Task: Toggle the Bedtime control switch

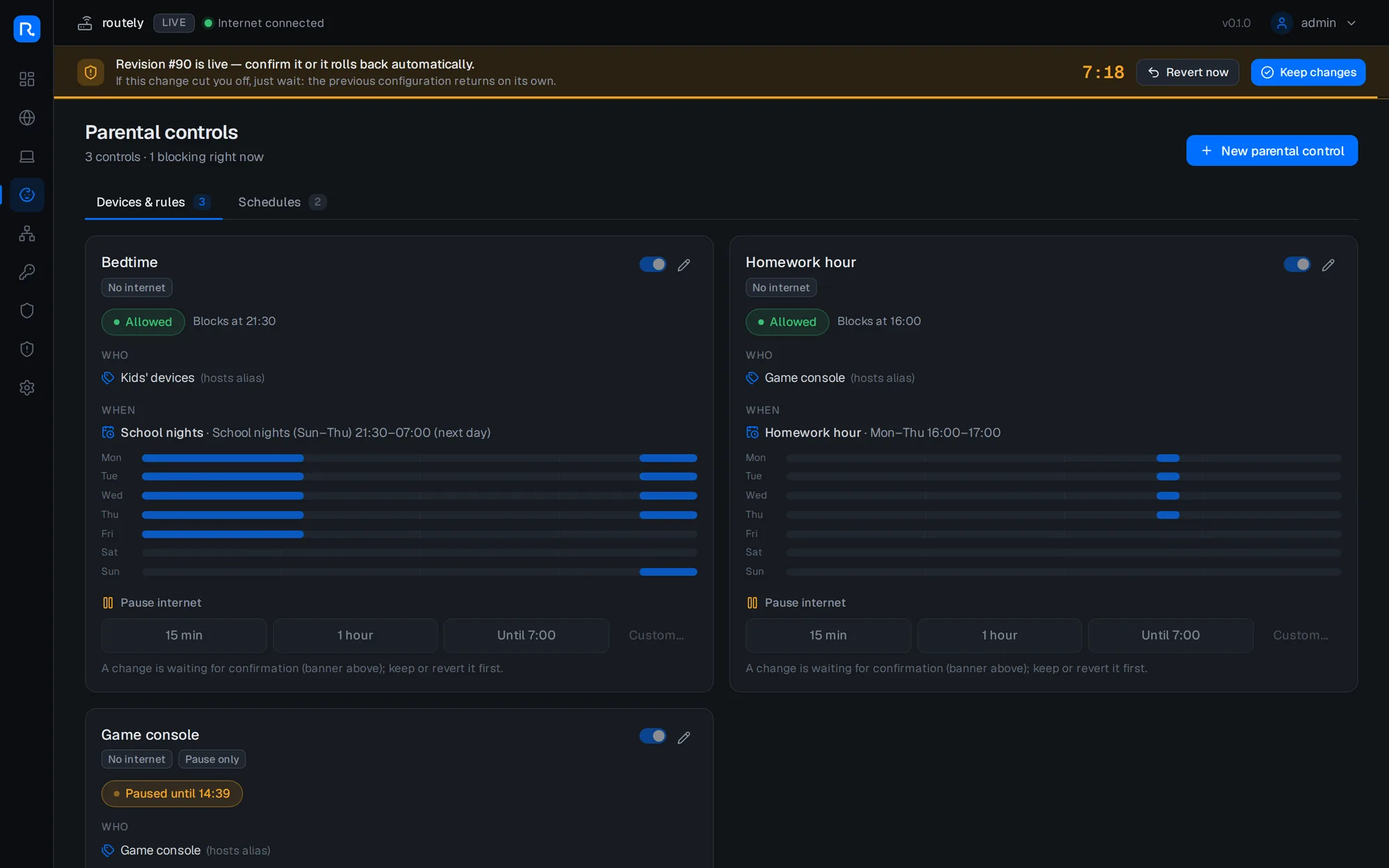Action: point(653,264)
